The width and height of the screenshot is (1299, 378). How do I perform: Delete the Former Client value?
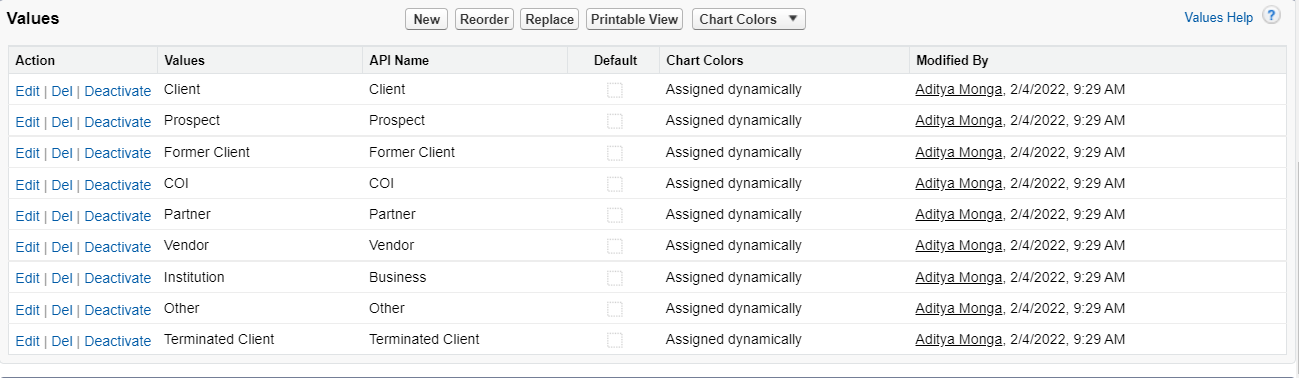coord(62,153)
